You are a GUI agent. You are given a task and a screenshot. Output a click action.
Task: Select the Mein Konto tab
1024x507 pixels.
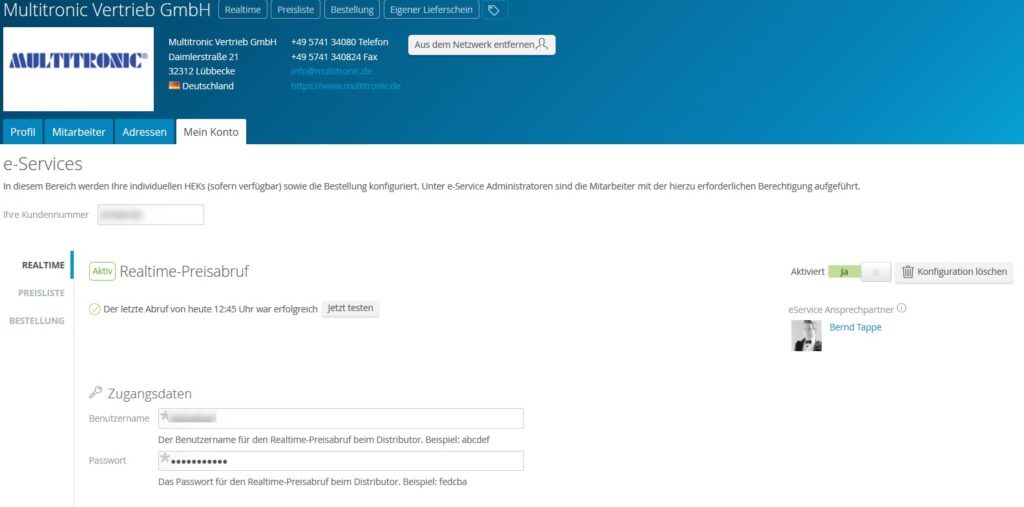click(x=211, y=132)
